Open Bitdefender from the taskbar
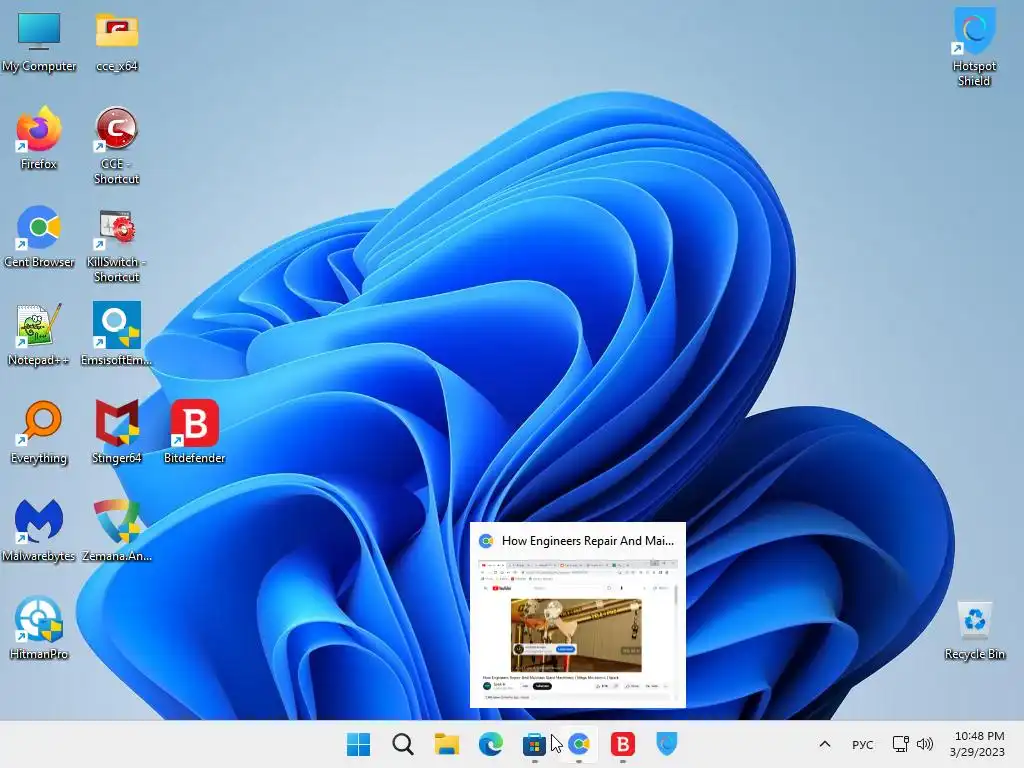 623,744
